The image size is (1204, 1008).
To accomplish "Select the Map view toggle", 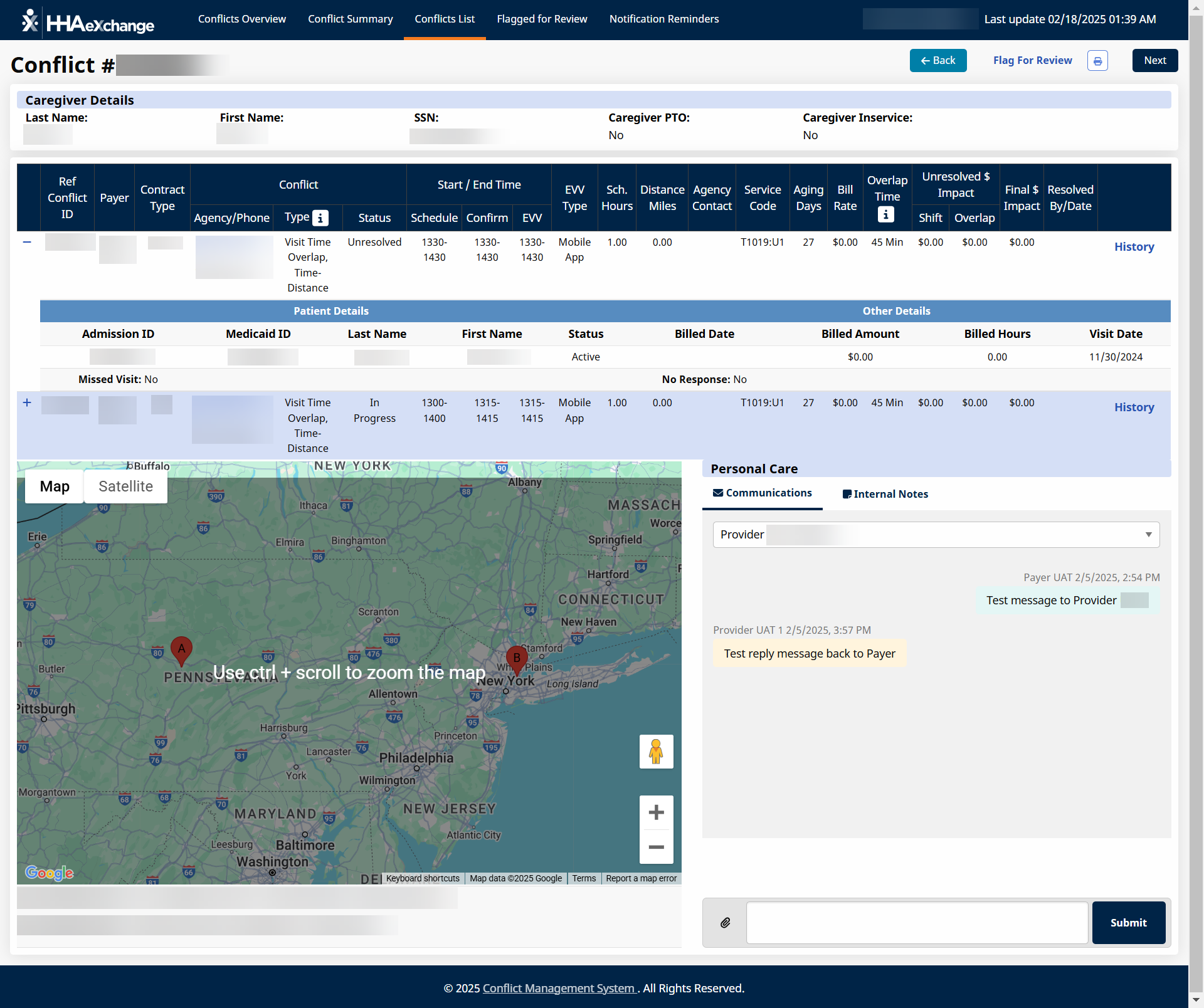I will tap(55, 486).
